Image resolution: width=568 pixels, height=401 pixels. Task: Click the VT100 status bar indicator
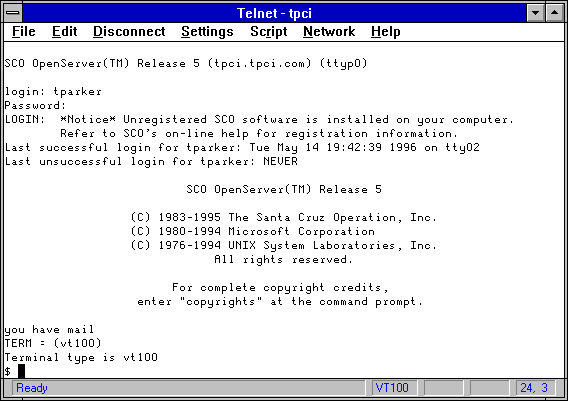(394, 388)
